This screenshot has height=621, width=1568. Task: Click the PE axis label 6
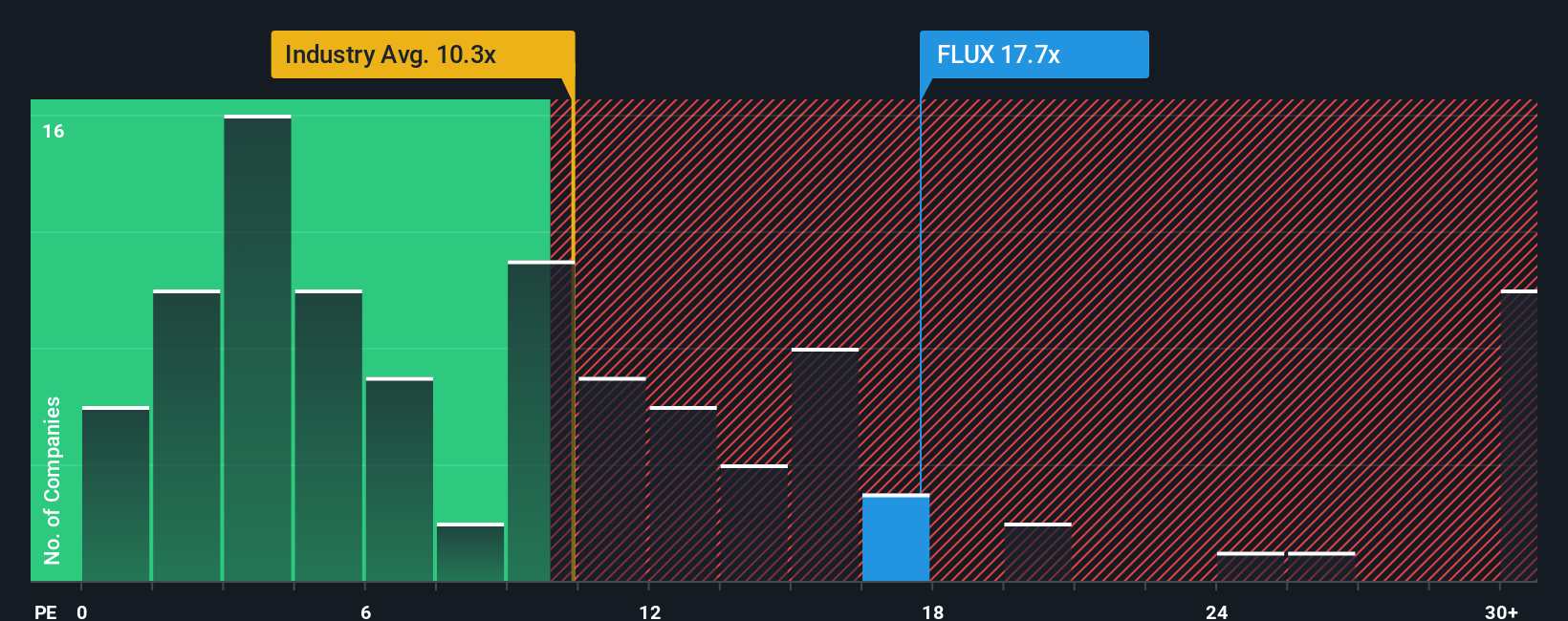click(366, 611)
